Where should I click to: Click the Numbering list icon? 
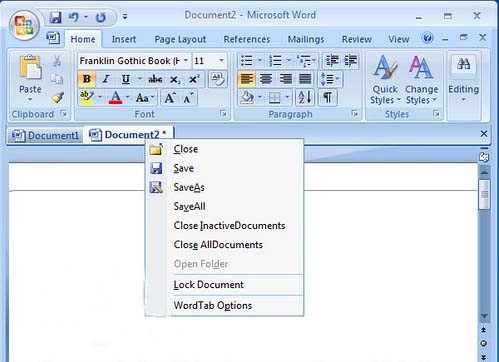pyautogui.click(x=276, y=61)
